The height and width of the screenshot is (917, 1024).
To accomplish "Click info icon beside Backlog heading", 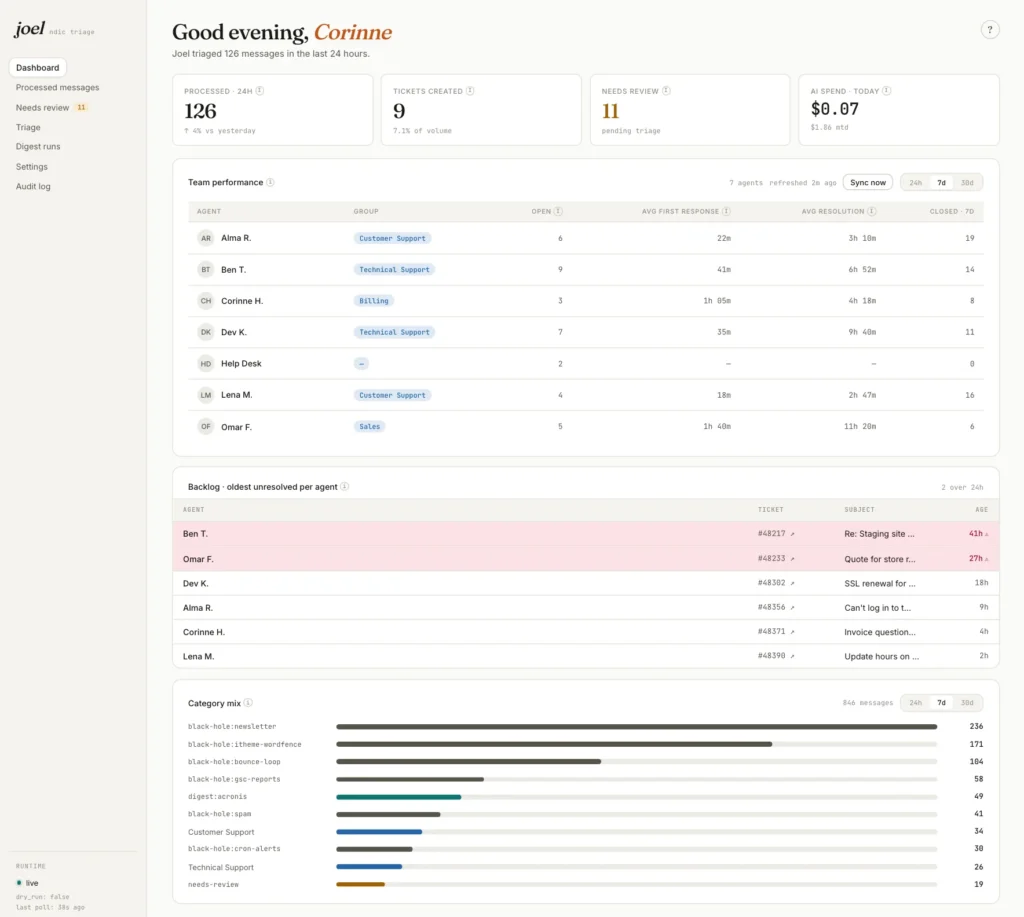I will [345, 487].
